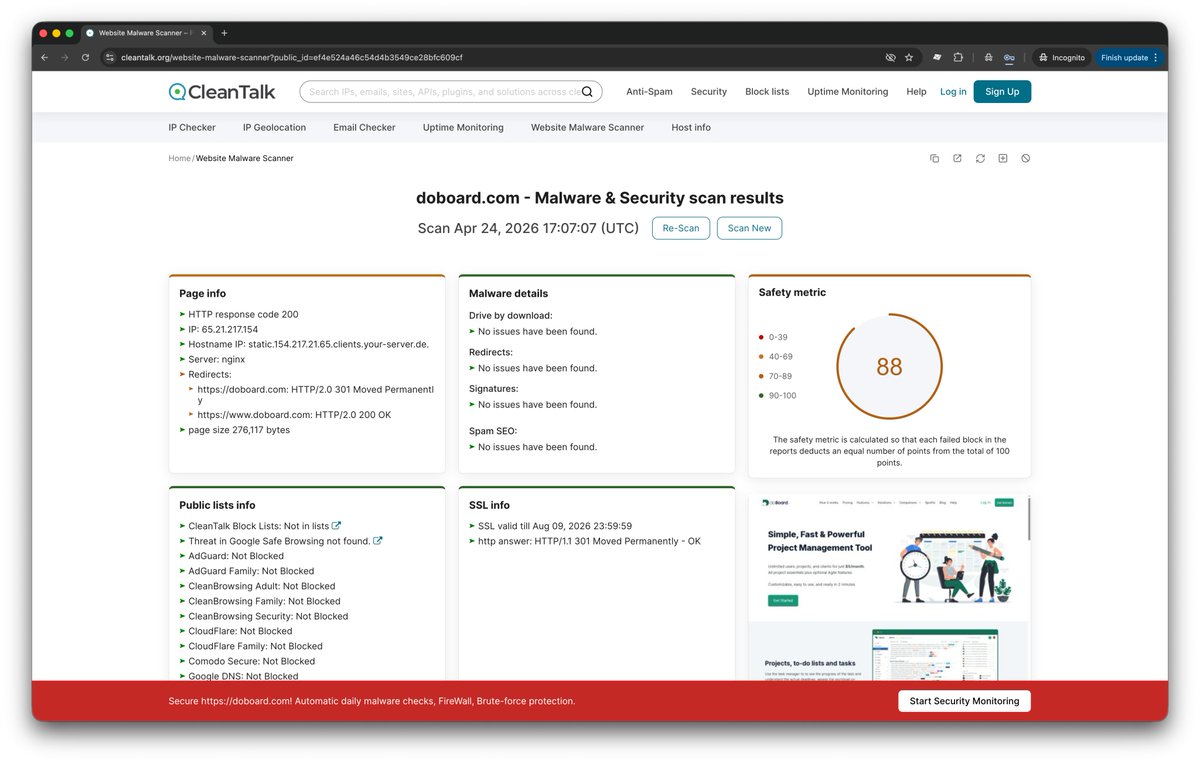Click the magnifier search icon in search box
Image resolution: width=1200 pixels, height=764 pixels.
tap(587, 92)
